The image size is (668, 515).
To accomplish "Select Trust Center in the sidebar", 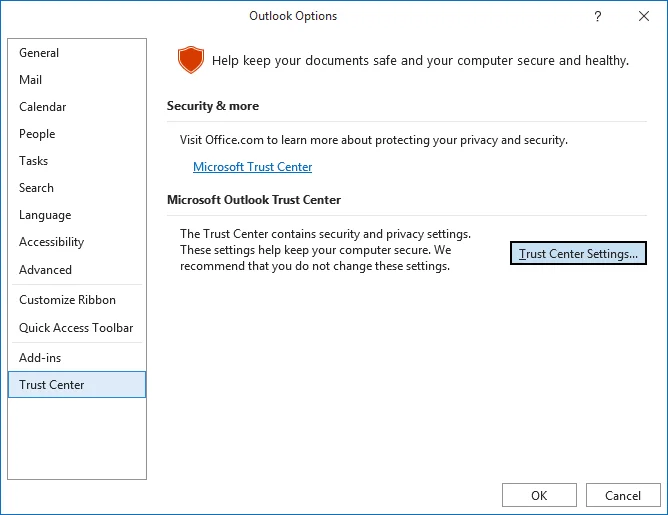I will point(77,385).
